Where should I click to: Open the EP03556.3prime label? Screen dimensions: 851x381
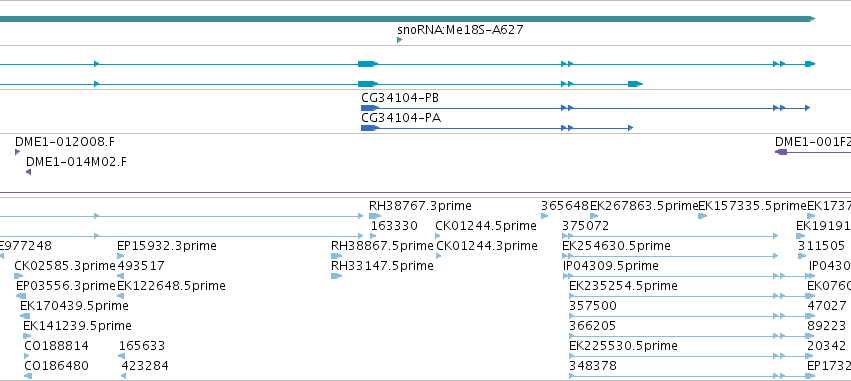pyautogui.click(x=66, y=286)
